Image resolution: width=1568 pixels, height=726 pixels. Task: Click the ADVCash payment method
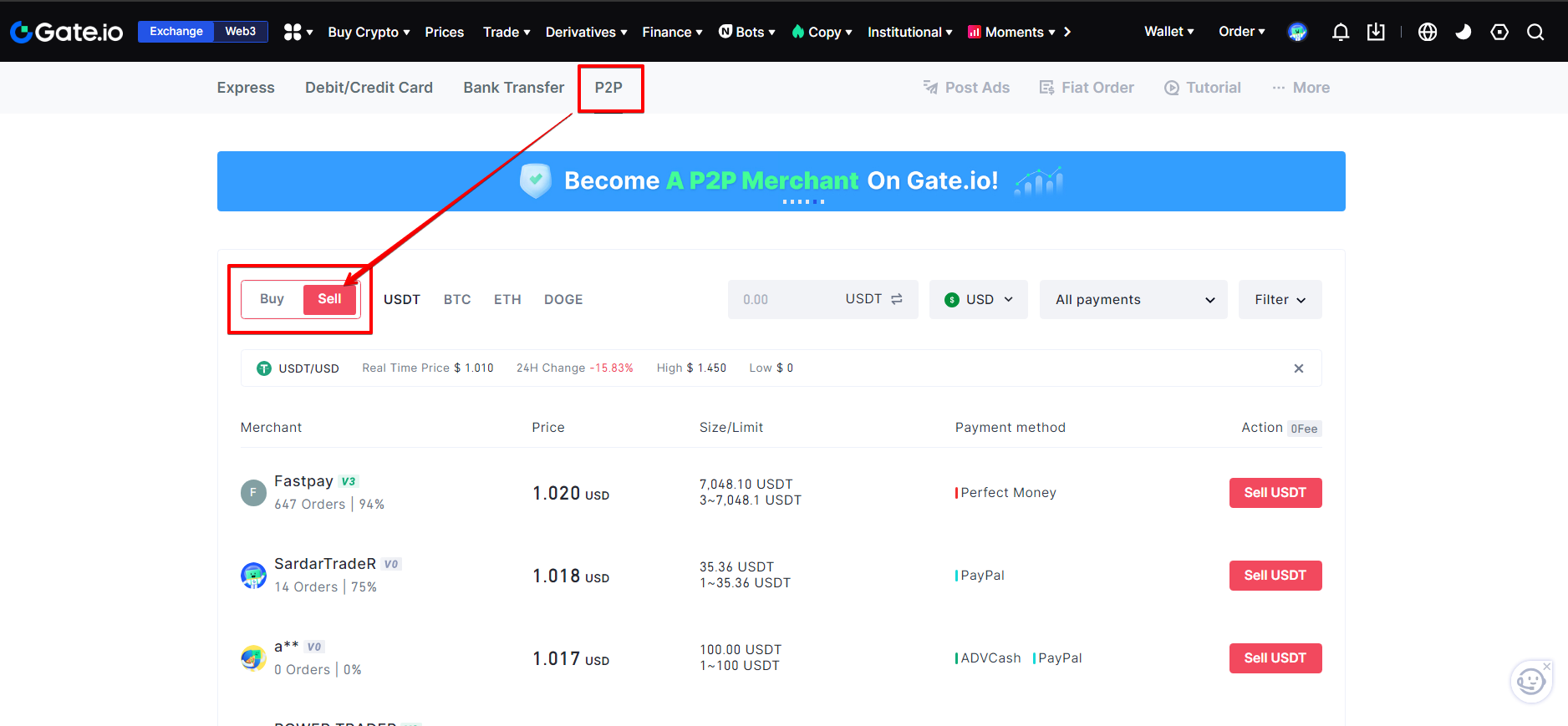[x=989, y=658]
